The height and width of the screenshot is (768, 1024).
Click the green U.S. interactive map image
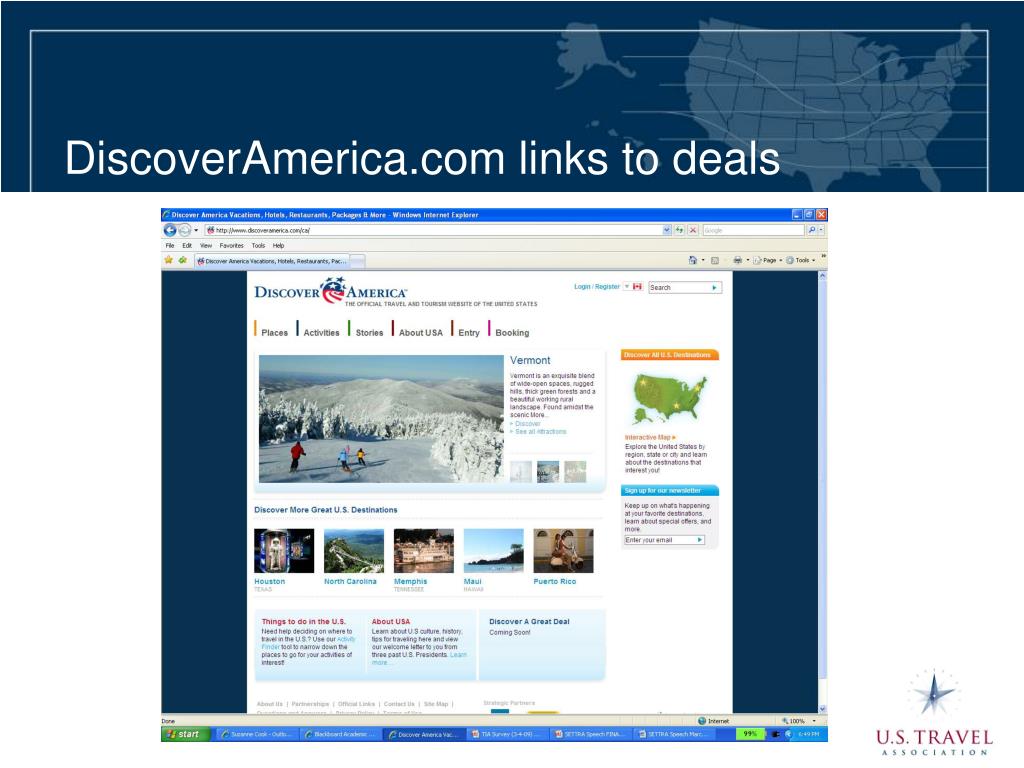(669, 398)
